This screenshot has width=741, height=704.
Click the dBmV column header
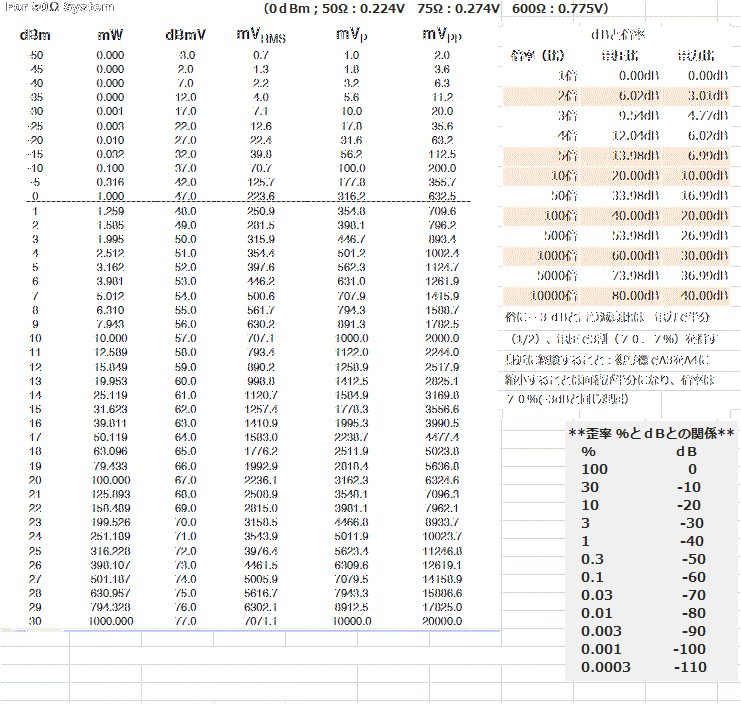pos(185,35)
